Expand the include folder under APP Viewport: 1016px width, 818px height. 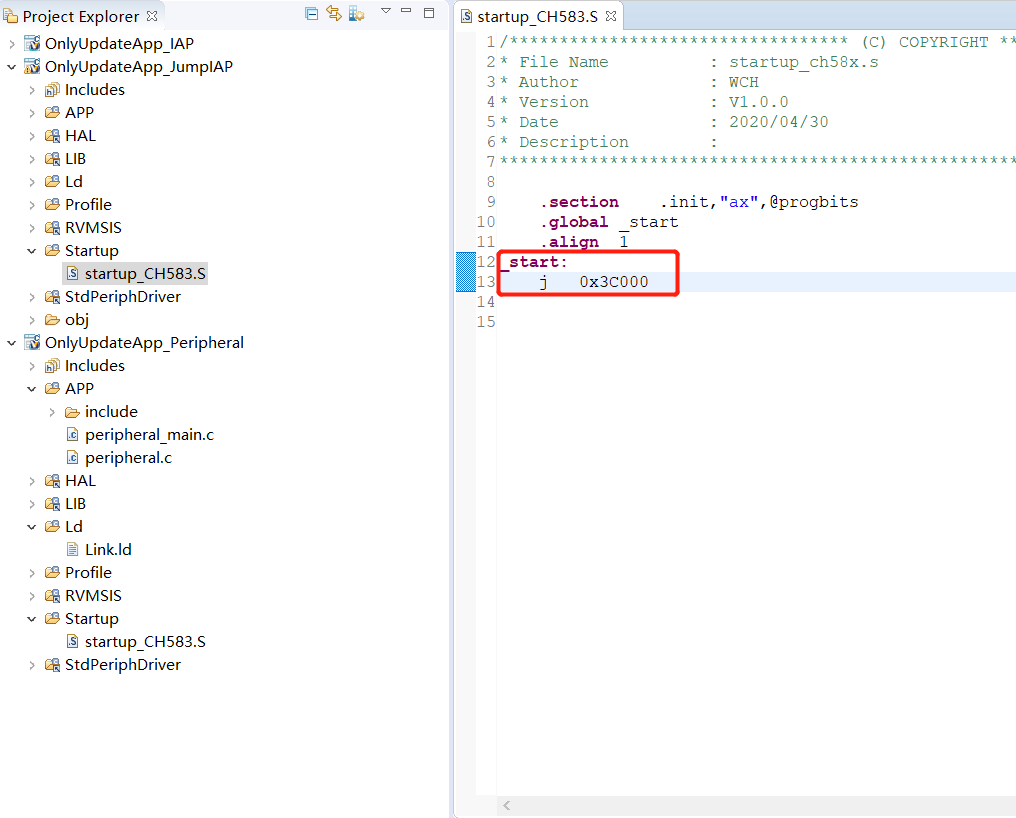(52, 412)
